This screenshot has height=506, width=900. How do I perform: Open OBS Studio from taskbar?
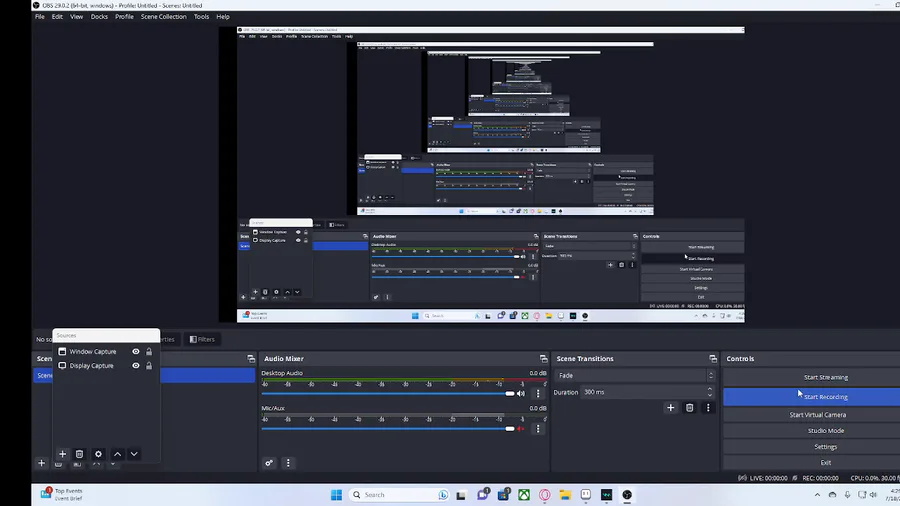(627, 495)
